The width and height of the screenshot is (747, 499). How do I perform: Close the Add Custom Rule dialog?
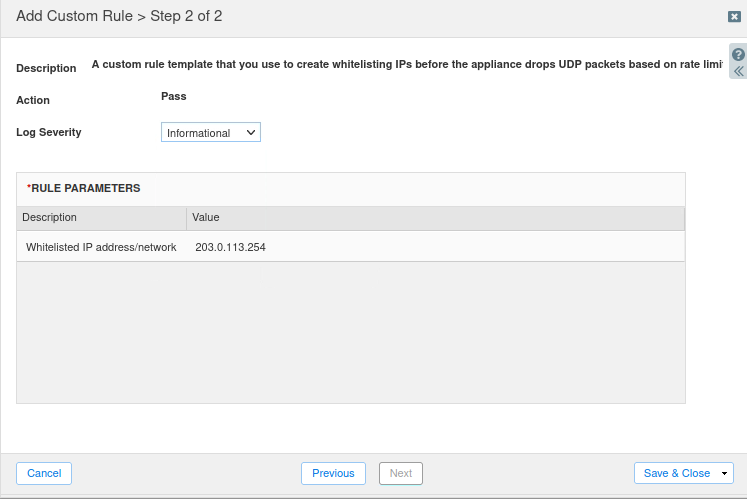click(x=734, y=17)
